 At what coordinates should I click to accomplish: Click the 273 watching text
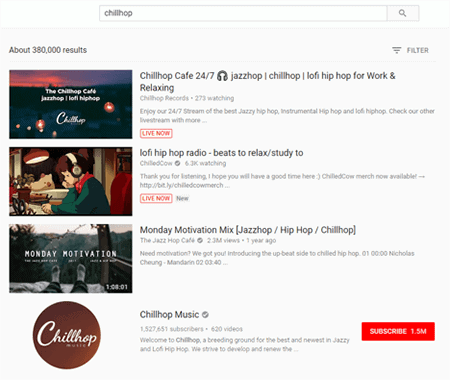tap(214, 98)
